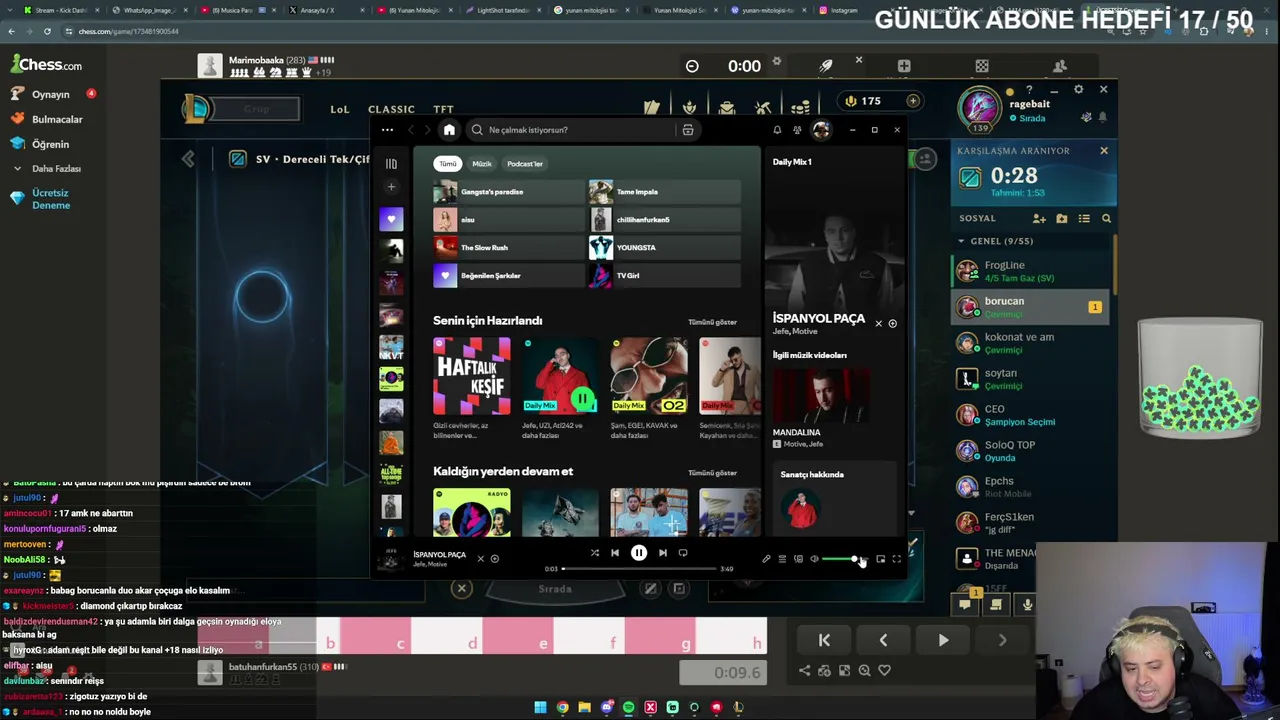Mute Spotify with the speaker icon
Image resolution: width=1280 pixels, height=720 pixels.
click(814, 559)
